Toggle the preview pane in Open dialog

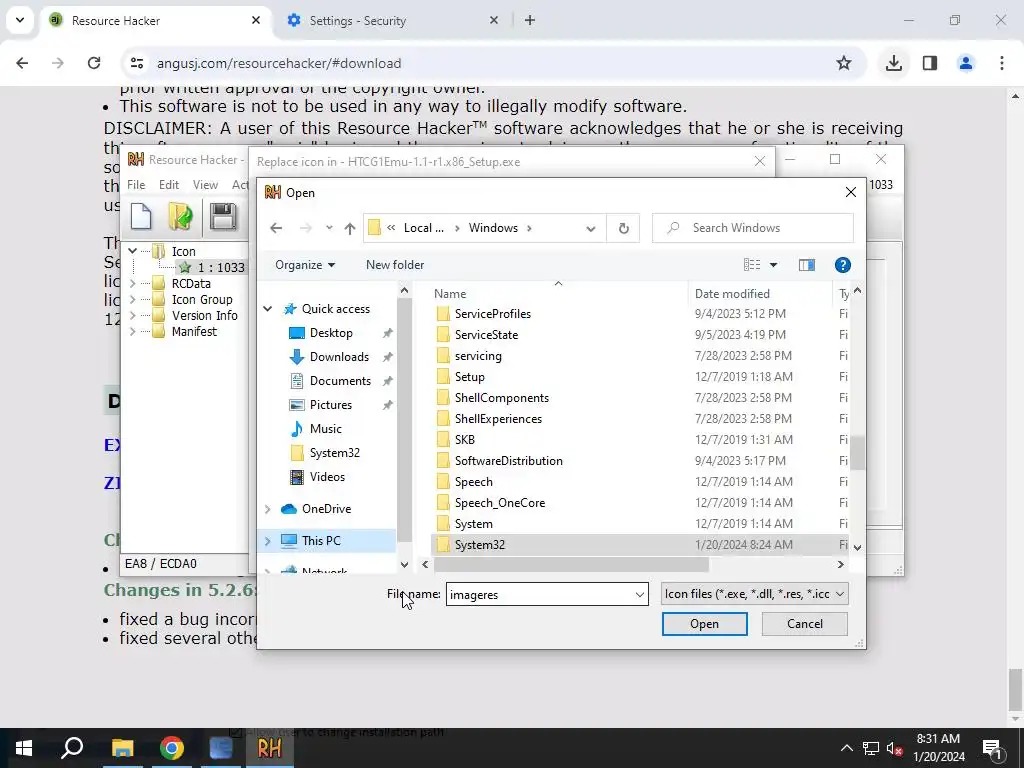pos(807,264)
